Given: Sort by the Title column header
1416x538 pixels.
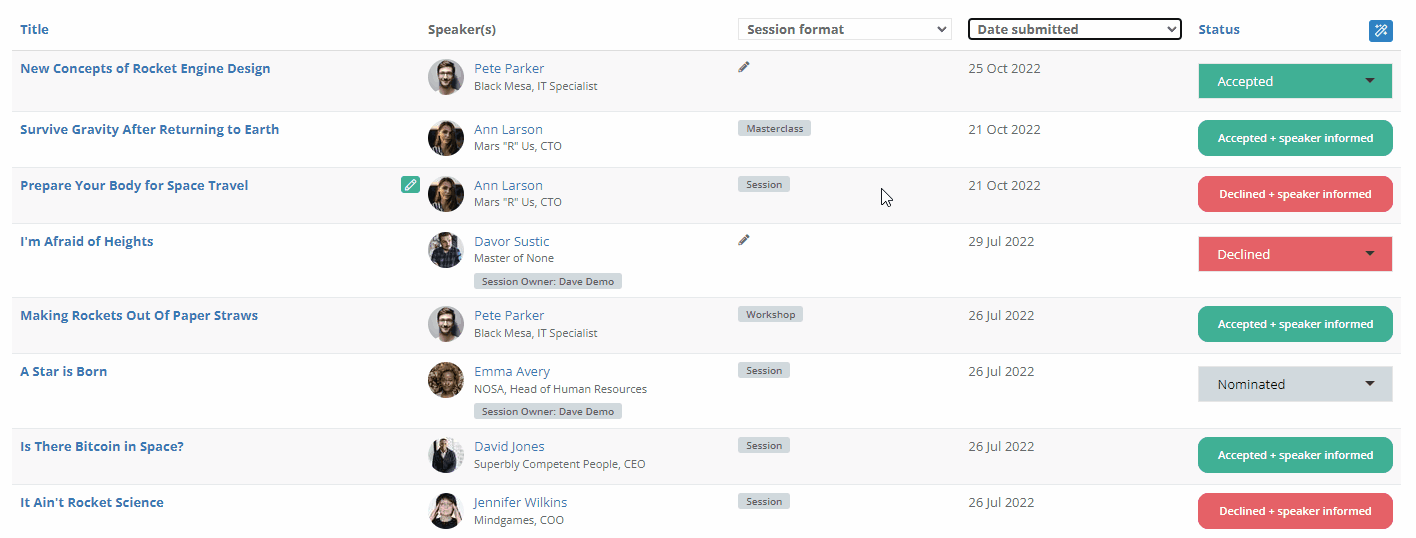Looking at the screenshot, I should [34, 30].
